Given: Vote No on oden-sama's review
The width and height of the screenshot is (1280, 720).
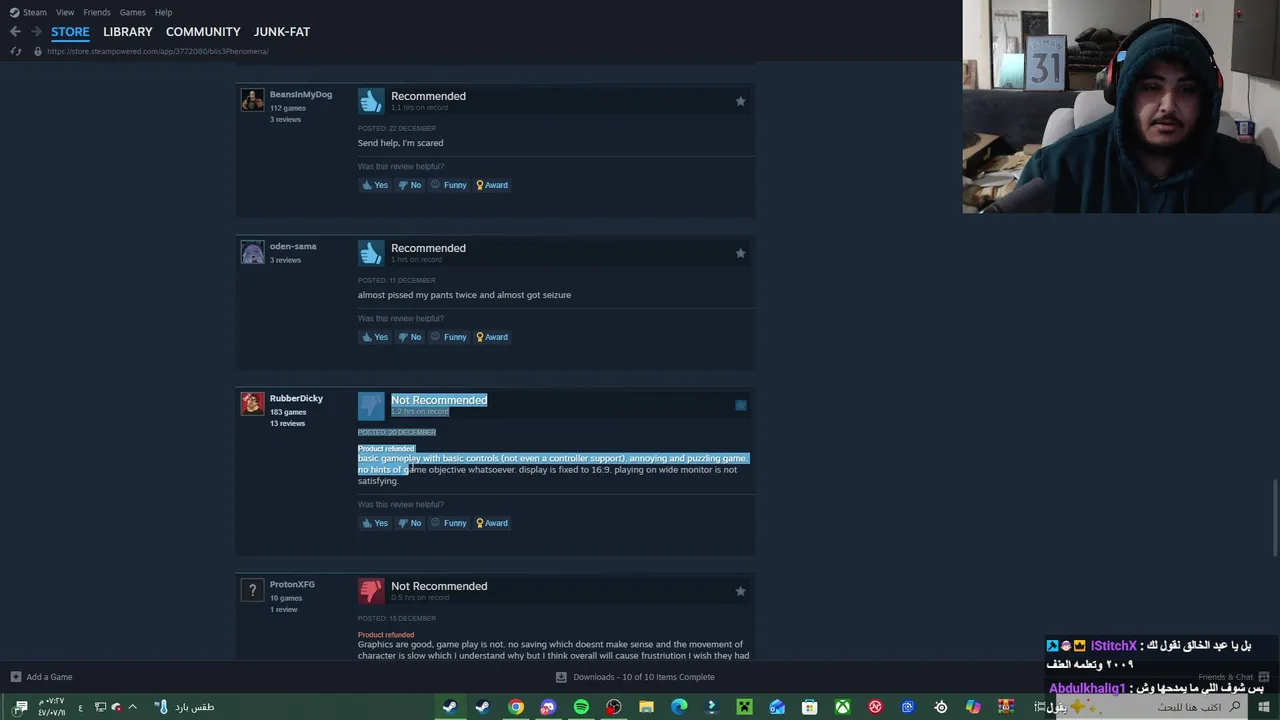Looking at the screenshot, I should [x=410, y=337].
